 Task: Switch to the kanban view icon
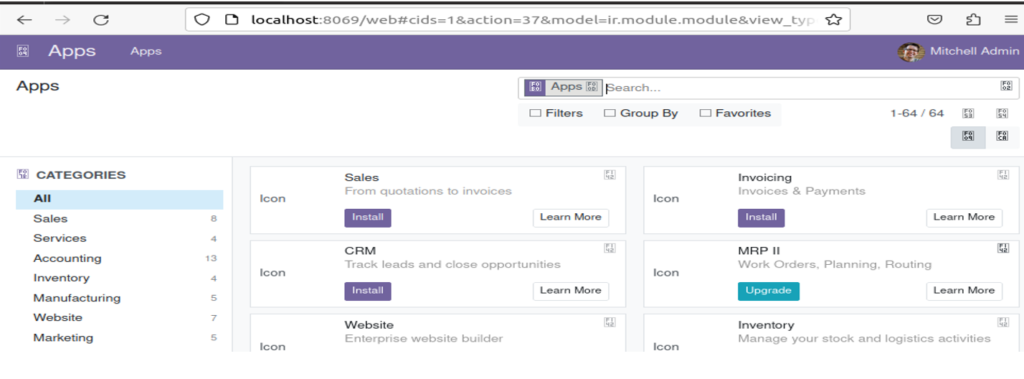(968, 137)
